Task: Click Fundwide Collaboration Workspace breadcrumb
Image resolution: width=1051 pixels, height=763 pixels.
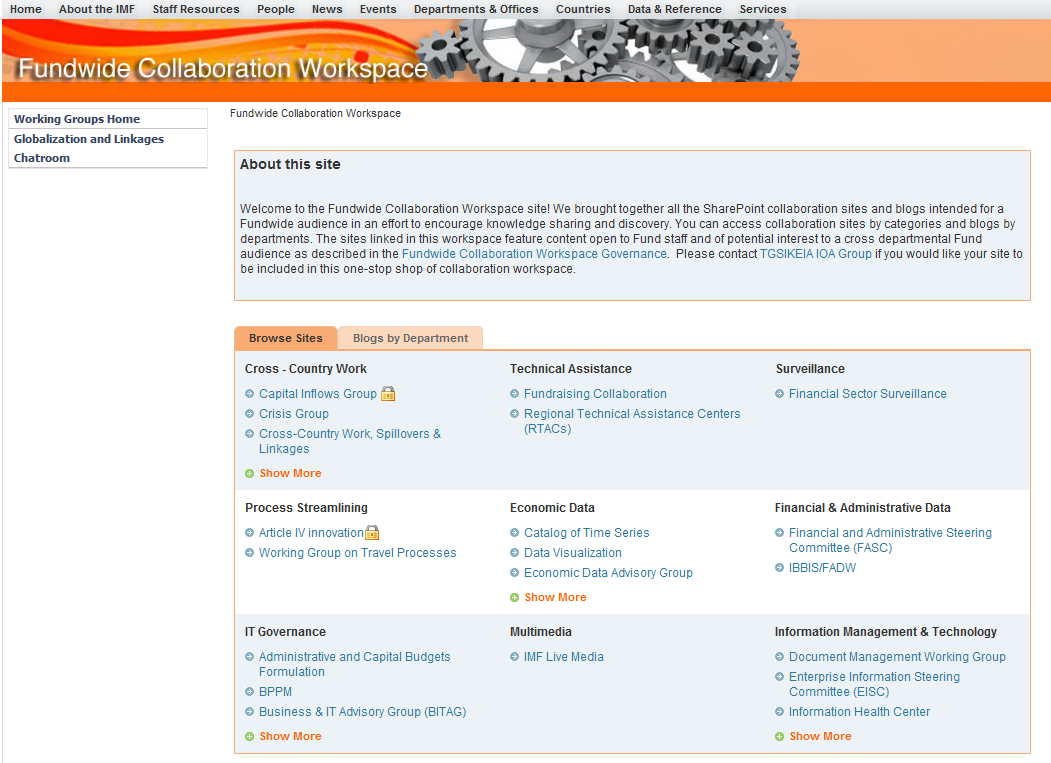Action: [x=315, y=113]
